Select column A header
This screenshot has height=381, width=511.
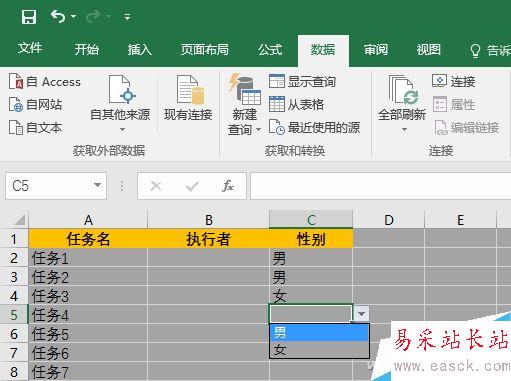point(88,220)
